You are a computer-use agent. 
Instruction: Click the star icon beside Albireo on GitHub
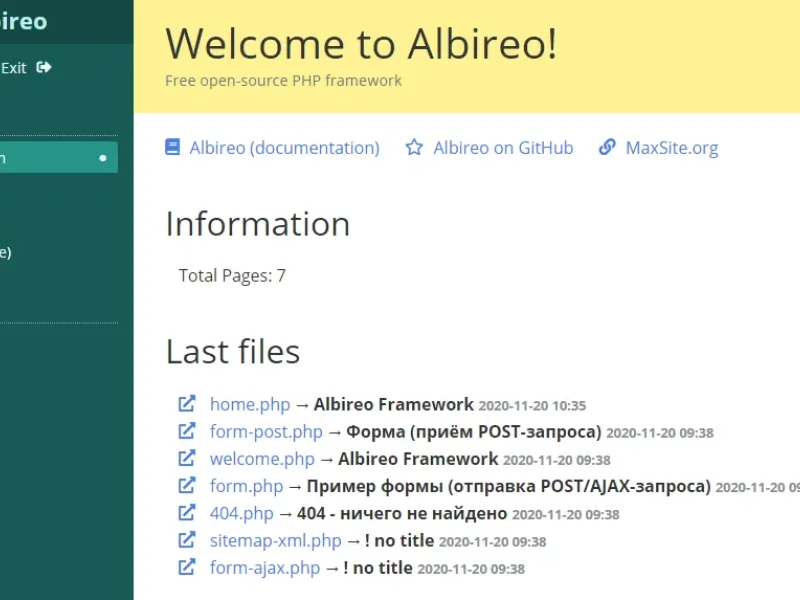pos(413,147)
